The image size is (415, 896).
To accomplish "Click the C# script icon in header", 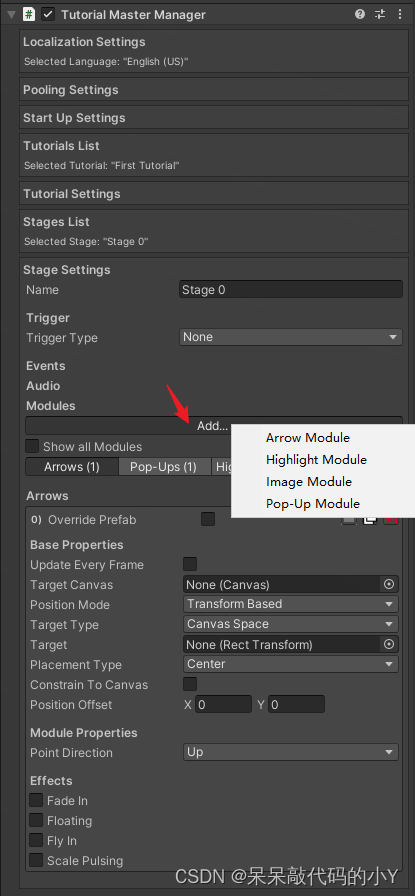I will pos(29,14).
